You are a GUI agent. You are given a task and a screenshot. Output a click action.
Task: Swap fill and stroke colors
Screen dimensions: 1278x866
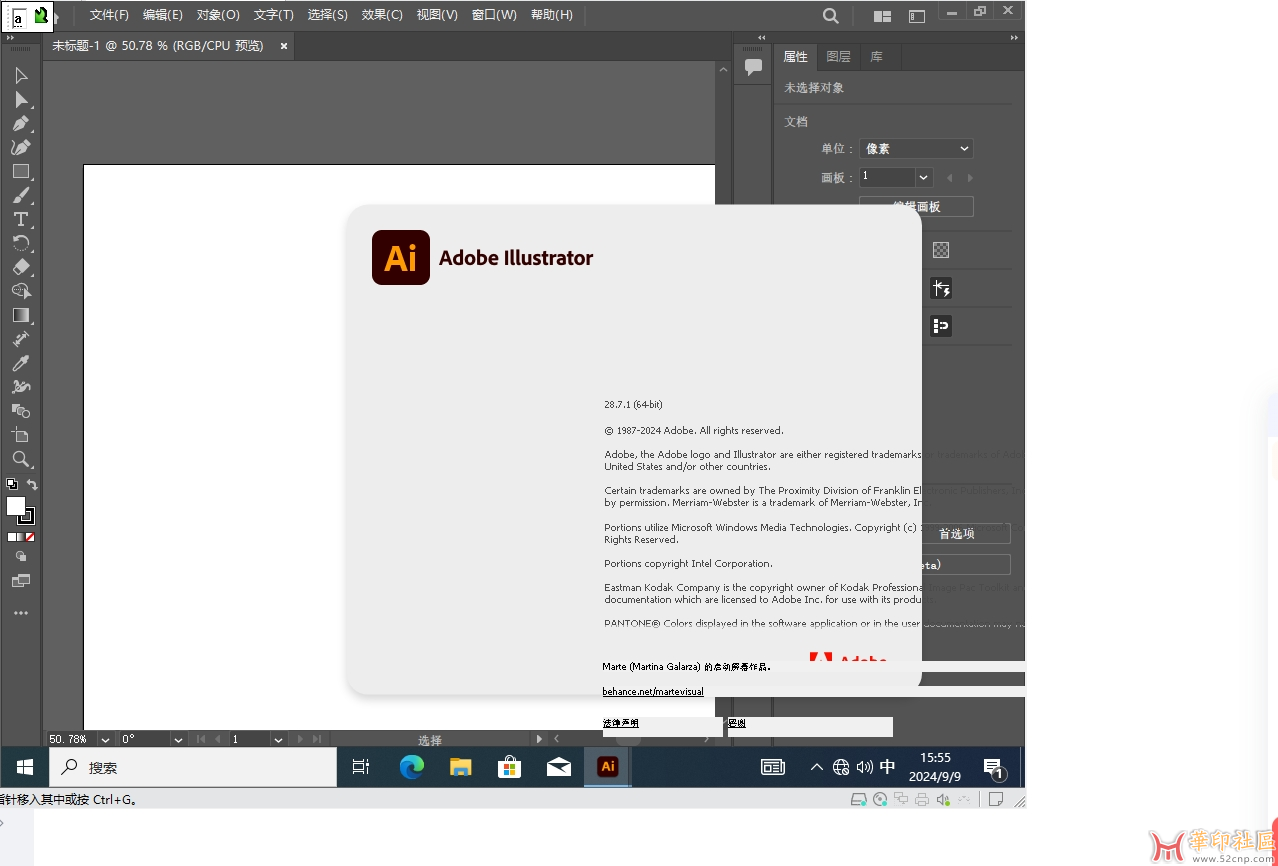32,484
